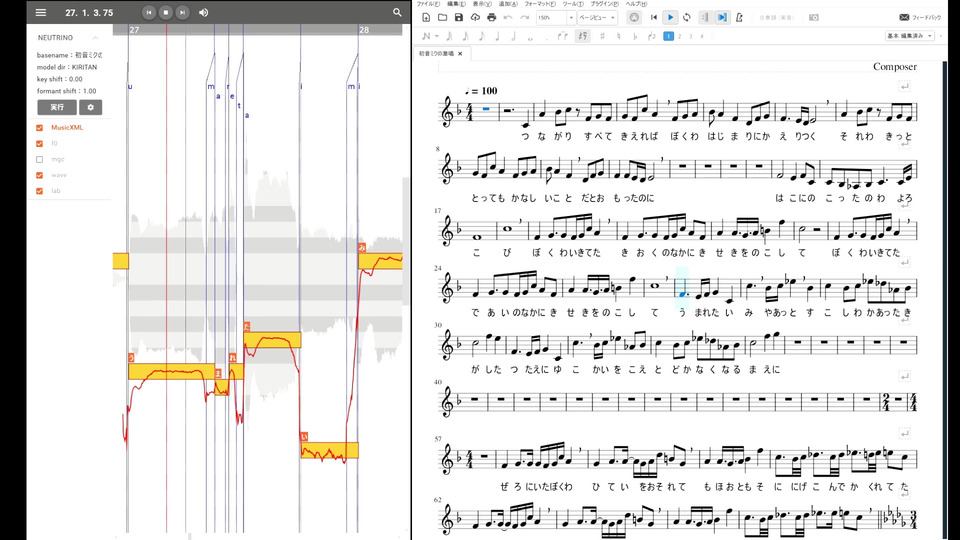This screenshot has width=960, height=540.
Task: Select the quarter note duration
Action: click(x=497, y=36)
